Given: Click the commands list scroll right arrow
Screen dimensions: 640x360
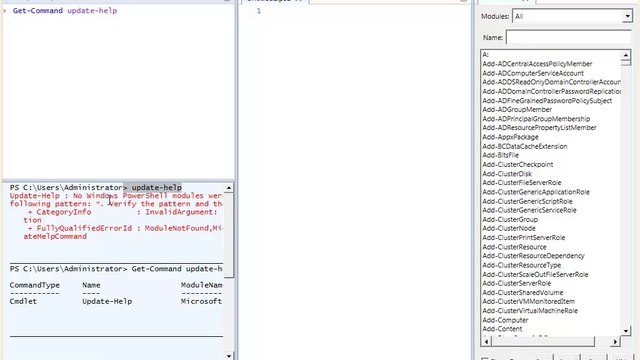Looking at the screenshot, I should click(x=615, y=341).
